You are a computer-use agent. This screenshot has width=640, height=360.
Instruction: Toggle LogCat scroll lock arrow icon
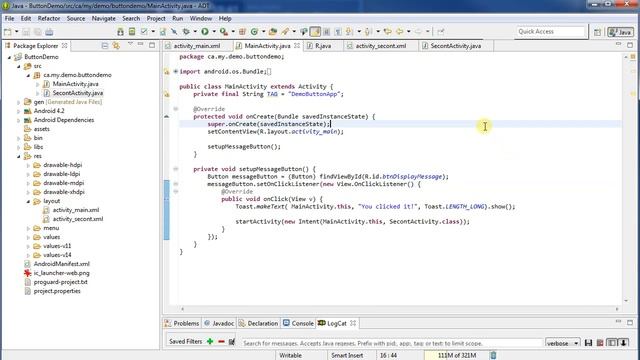pyautogui.click(x=624, y=343)
